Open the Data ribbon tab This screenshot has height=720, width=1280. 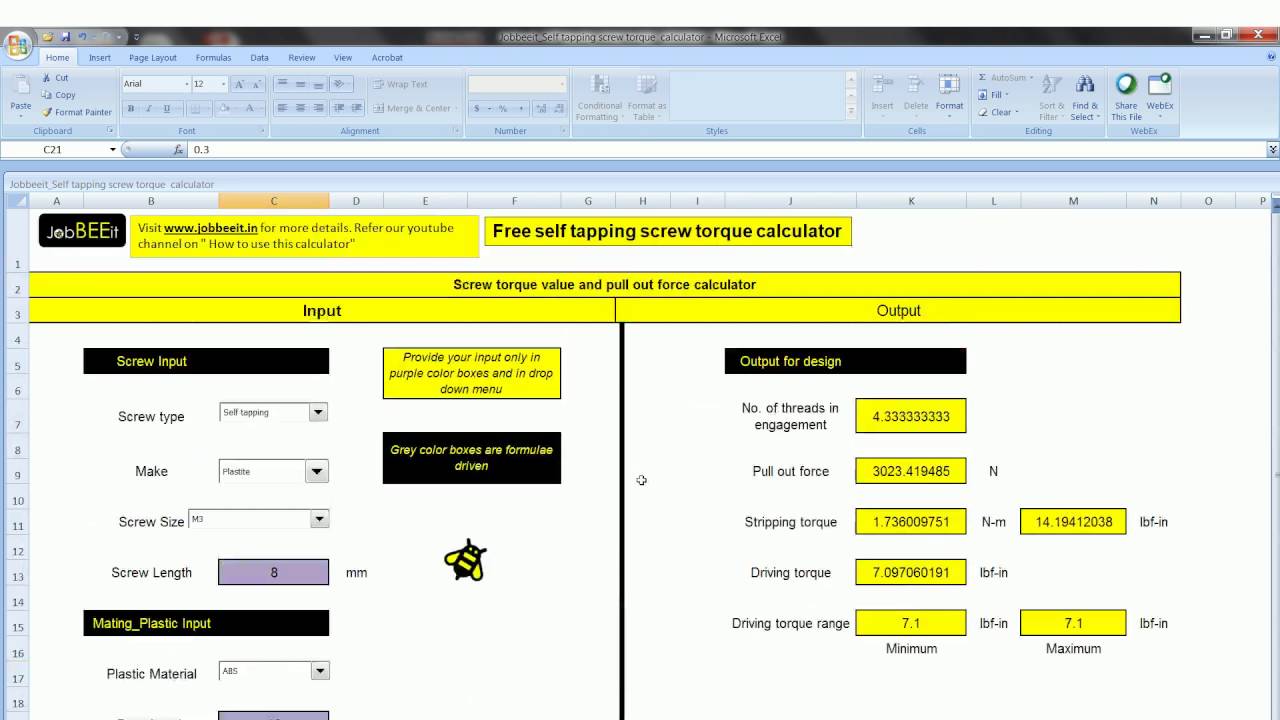pyautogui.click(x=259, y=58)
